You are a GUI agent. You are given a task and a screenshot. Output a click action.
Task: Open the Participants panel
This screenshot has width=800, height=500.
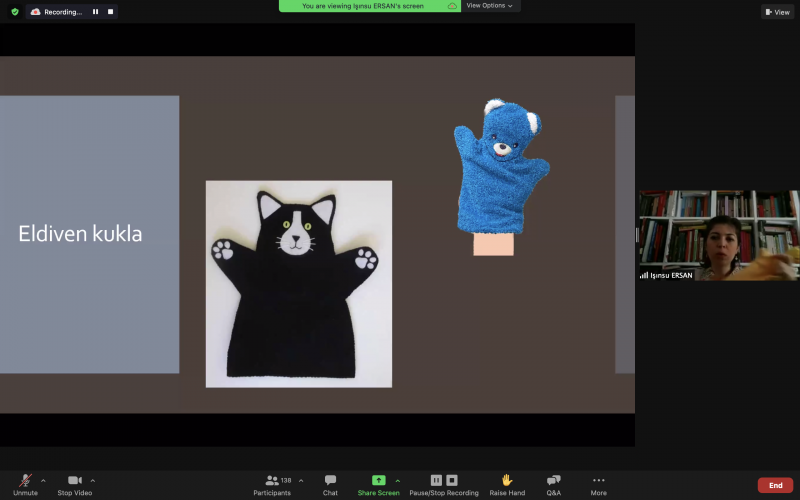point(272,481)
